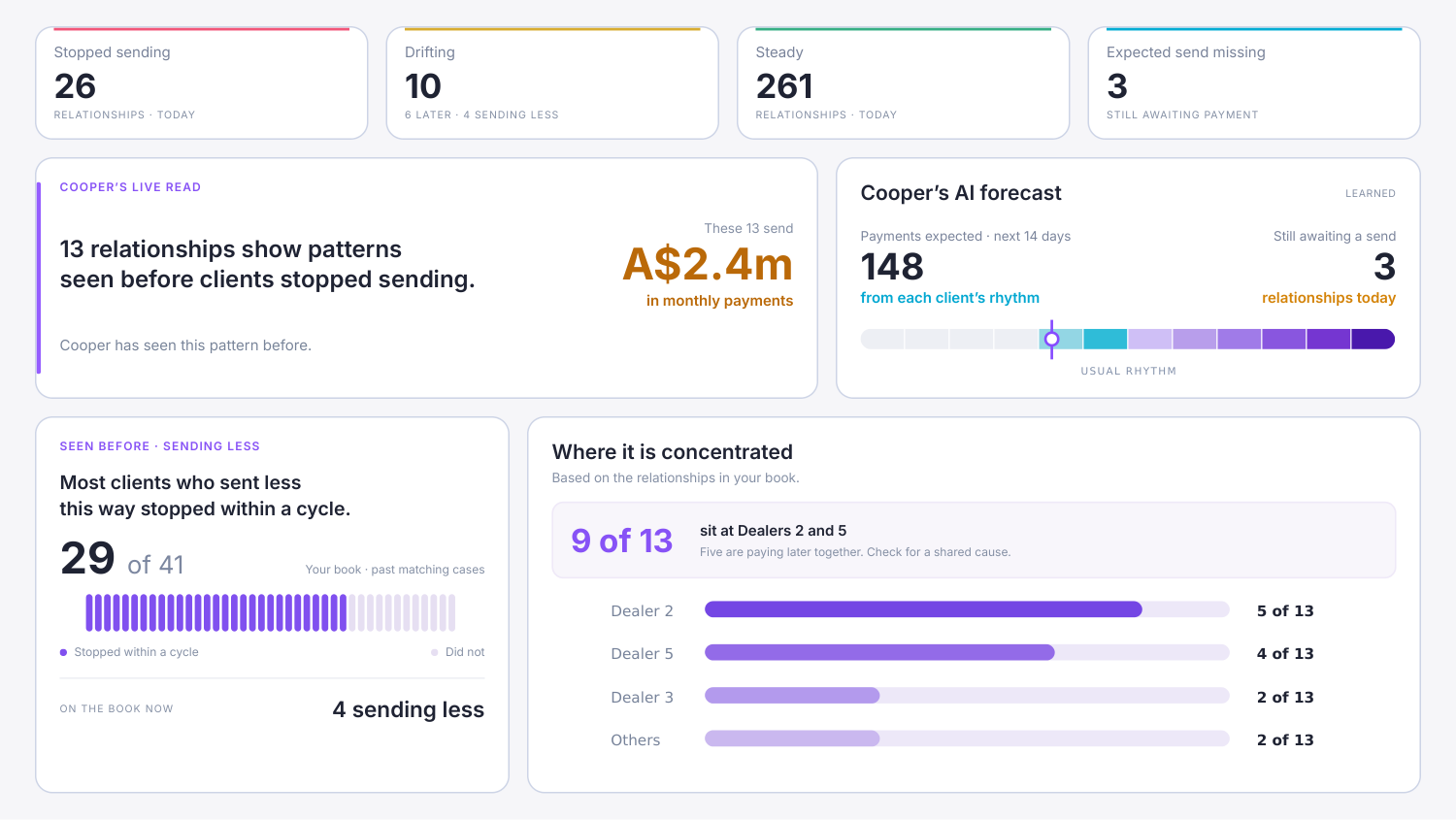This screenshot has height=820, width=1456.
Task: Click the usual rhythm marker on forecast bar
Action: coord(1051,339)
